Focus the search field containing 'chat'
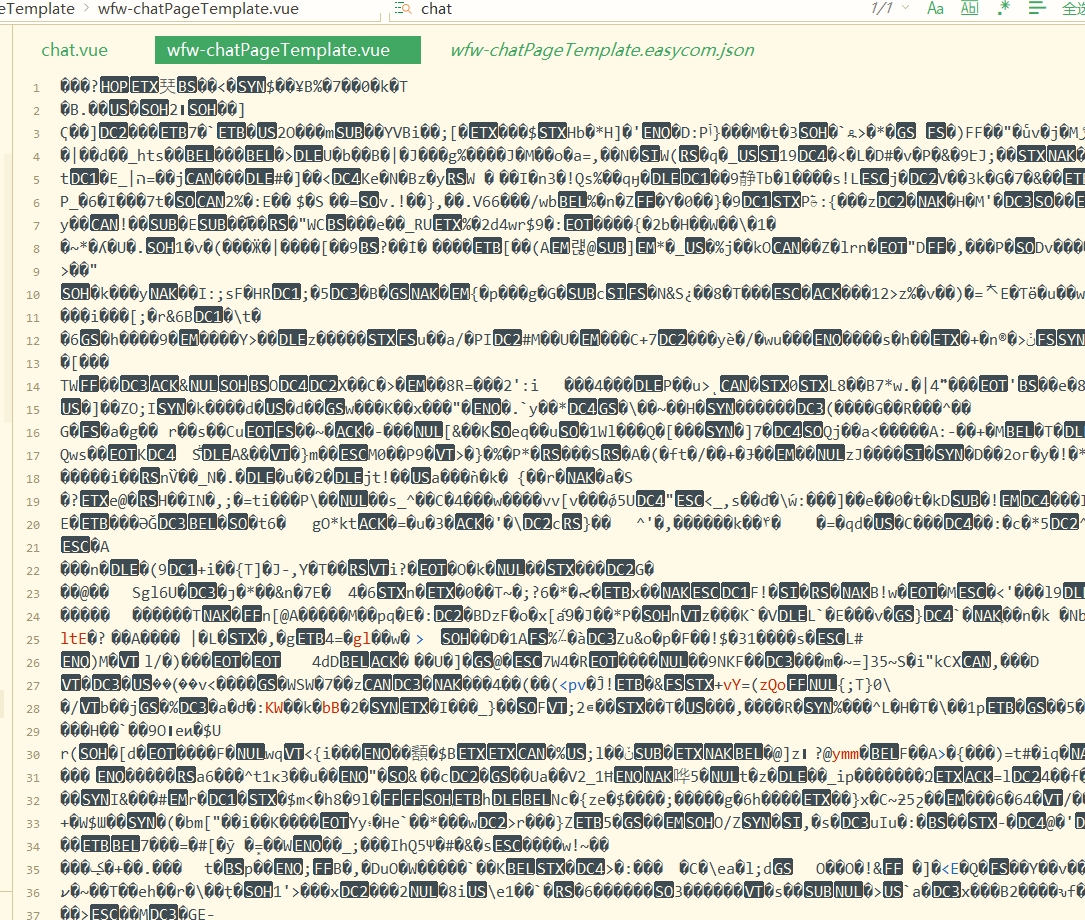Viewport: 1085px width, 920px height. point(623,8)
